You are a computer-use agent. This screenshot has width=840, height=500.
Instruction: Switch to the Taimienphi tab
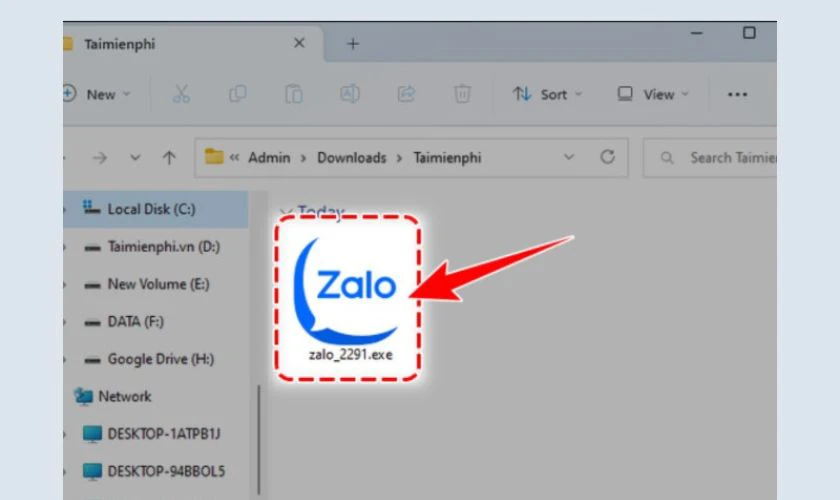120,44
